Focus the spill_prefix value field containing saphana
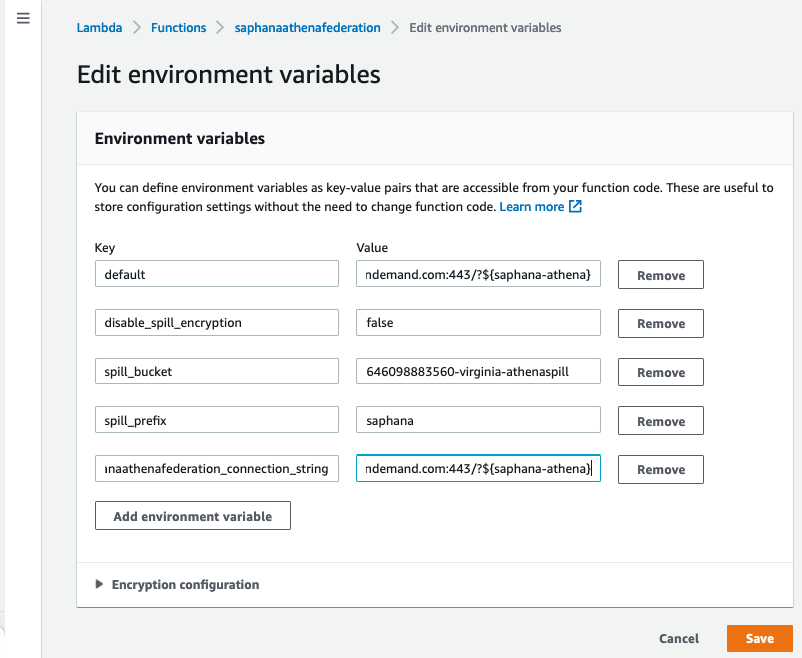The height and width of the screenshot is (658, 802). tap(477, 420)
